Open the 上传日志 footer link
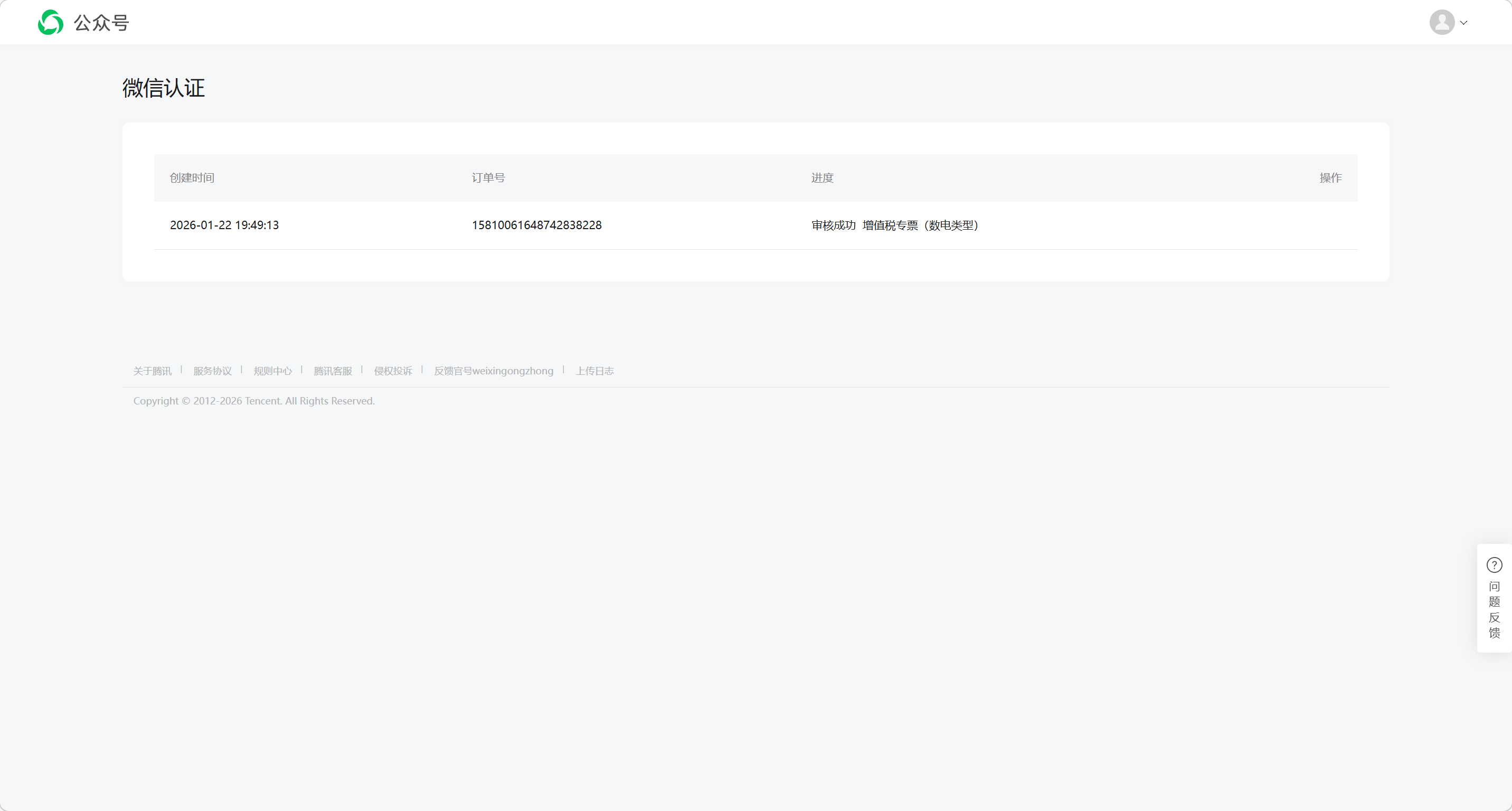Screen dimensions: 1512x811 (594, 371)
